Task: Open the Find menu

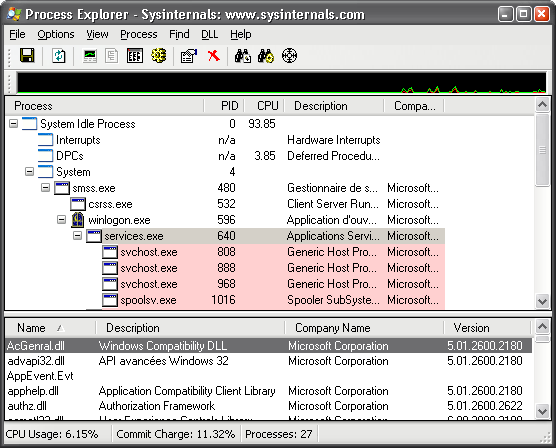Action: click(179, 34)
